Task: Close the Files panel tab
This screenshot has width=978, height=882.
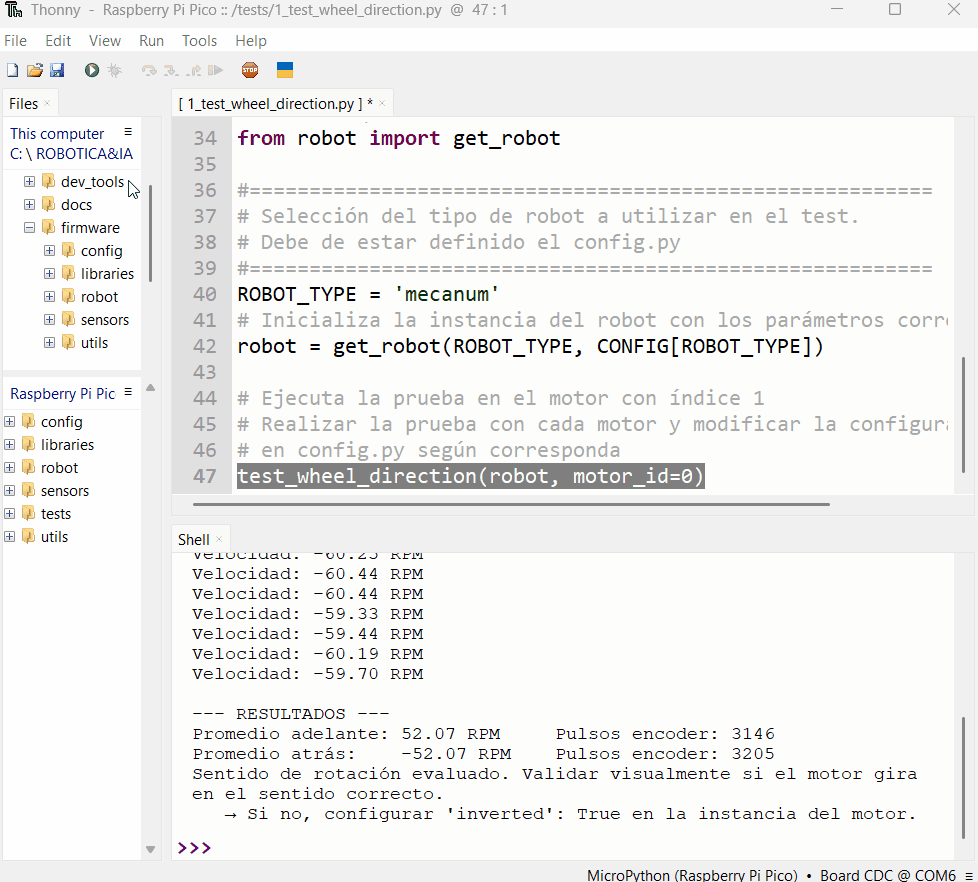Action: click(47, 104)
